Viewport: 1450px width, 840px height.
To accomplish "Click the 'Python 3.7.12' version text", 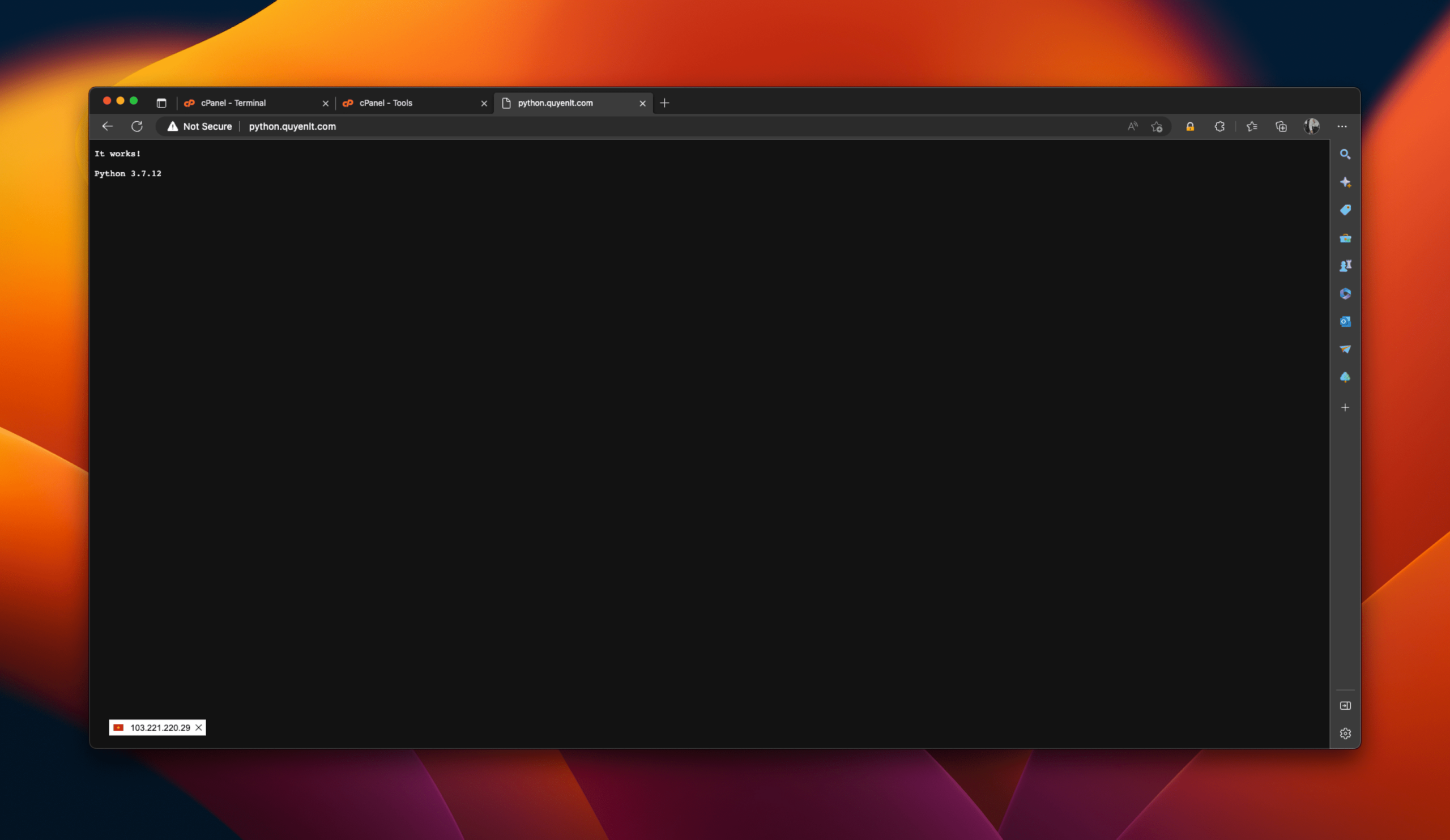I will (128, 174).
